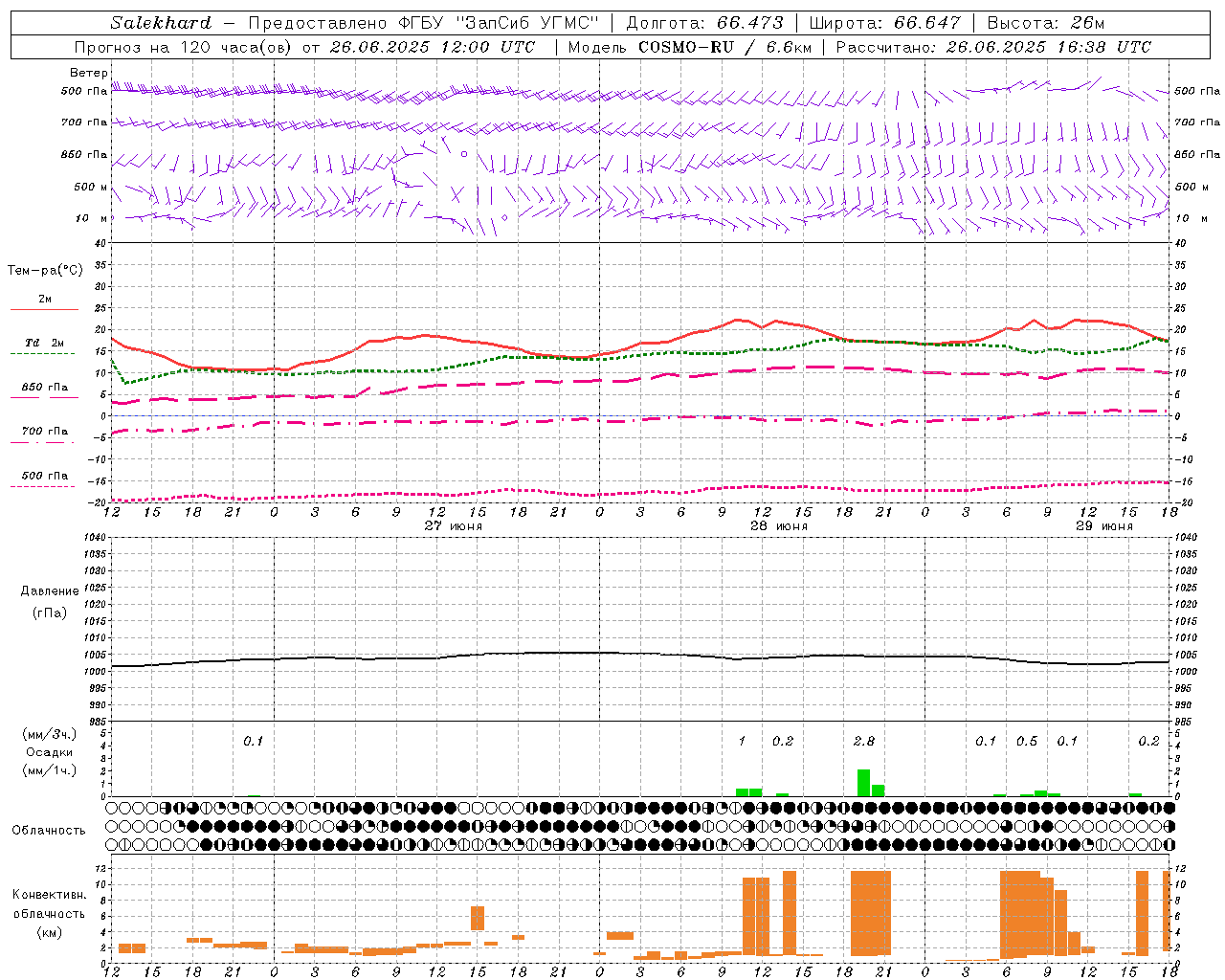
Task: Click the "(мм/1ч.)" hourly precipitation unit label
Action: pyautogui.click(x=50, y=770)
